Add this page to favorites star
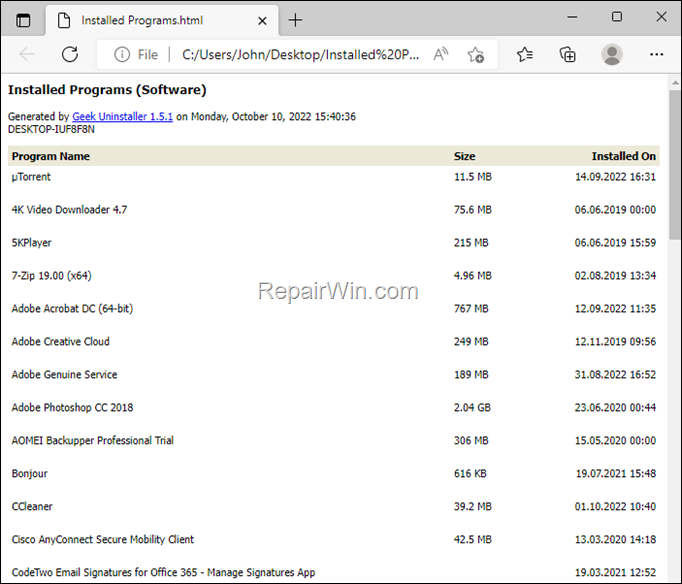682x584 pixels. 475,55
